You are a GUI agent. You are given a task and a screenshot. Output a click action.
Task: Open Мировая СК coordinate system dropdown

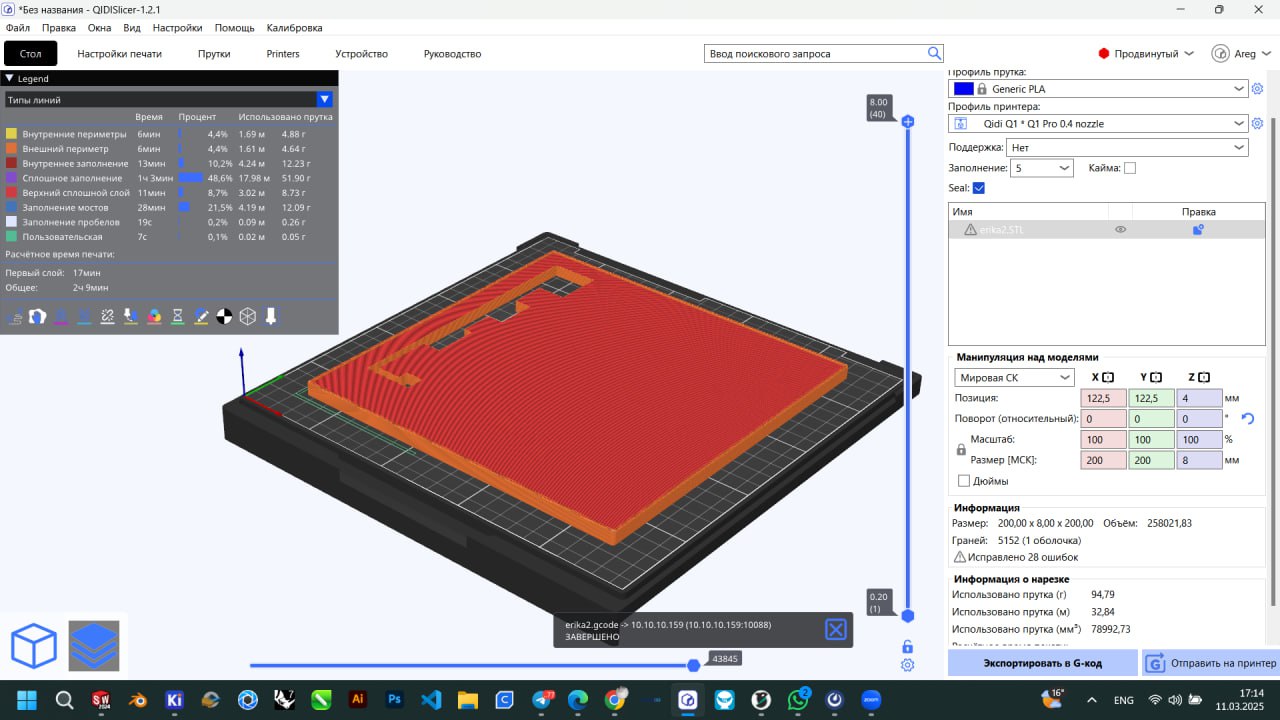coord(1014,377)
